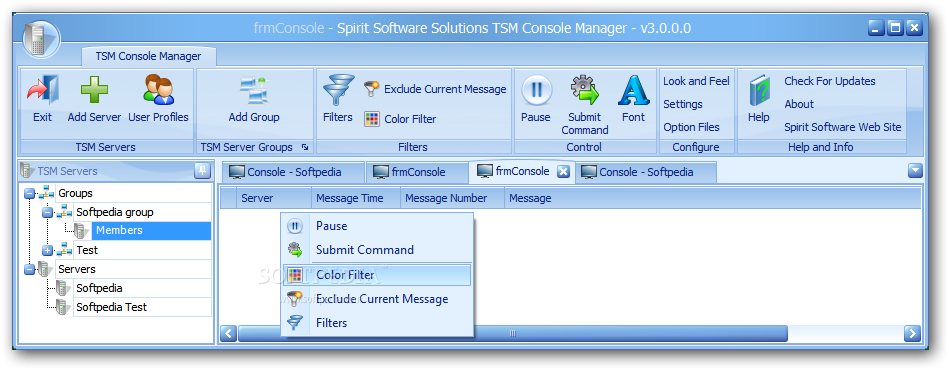Collapse the Softpedia group node
949x370 pixels.
pos(47,213)
